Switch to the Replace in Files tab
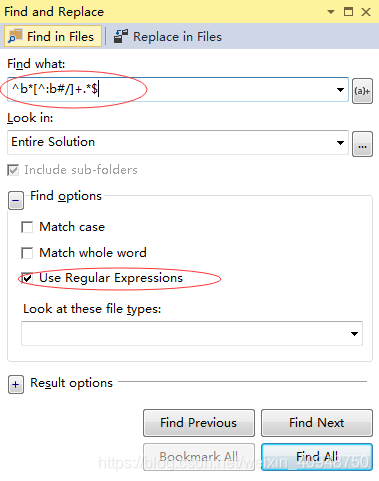This screenshot has height=481, width=379. click(x=168, y=36)
